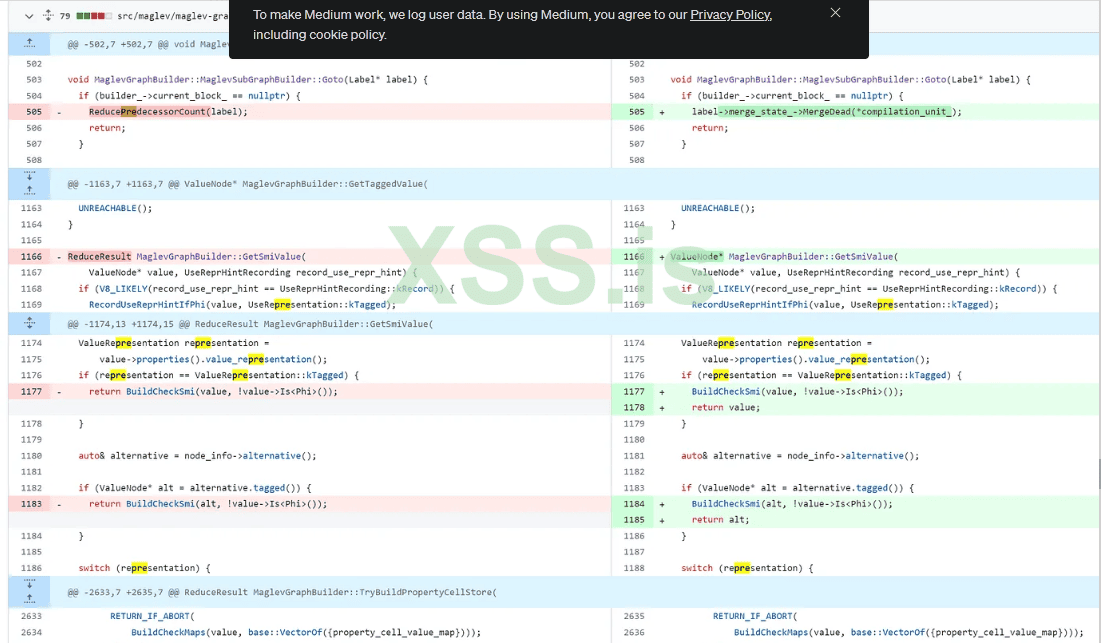This screenshot has width=1101, height=643.
Task: Select left-side deleted line number 505
Action: [34, 112]
